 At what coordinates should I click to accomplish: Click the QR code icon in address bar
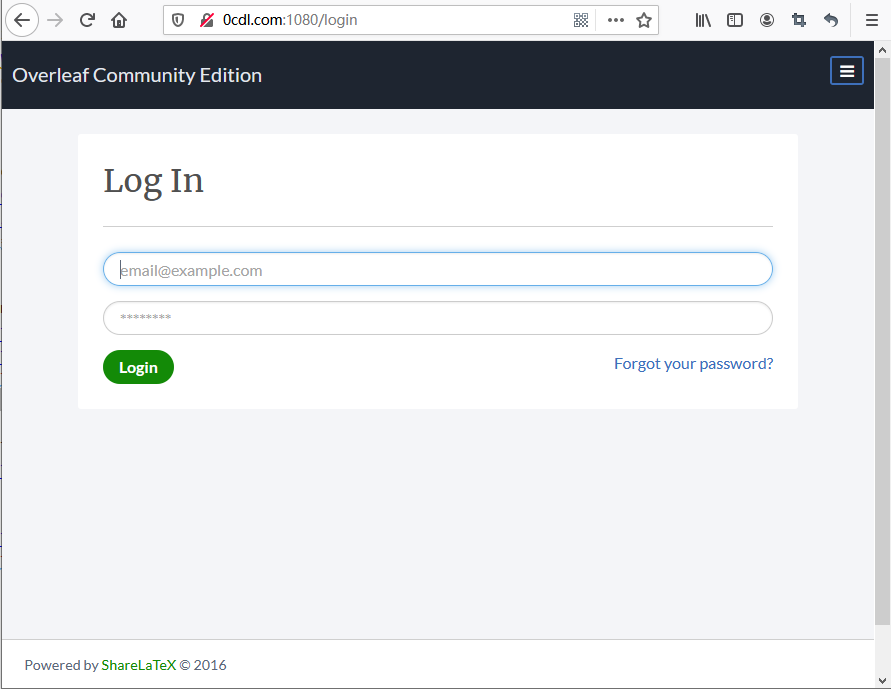click(581, 20)
